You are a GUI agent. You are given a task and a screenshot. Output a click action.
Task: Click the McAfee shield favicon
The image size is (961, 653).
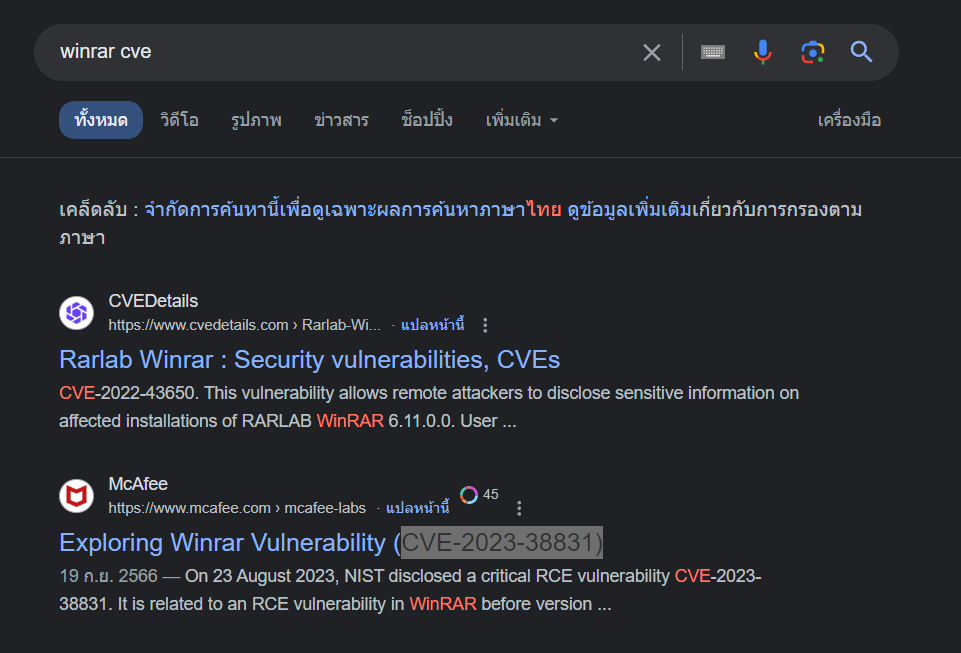77,496
